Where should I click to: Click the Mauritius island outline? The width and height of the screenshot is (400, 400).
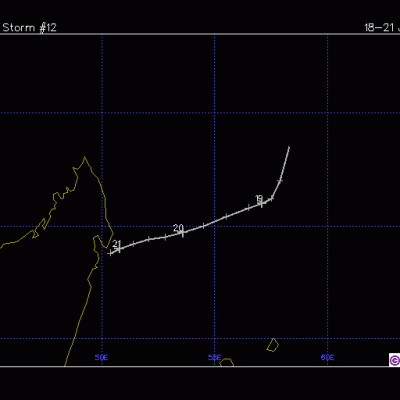[x=273, y=345]
